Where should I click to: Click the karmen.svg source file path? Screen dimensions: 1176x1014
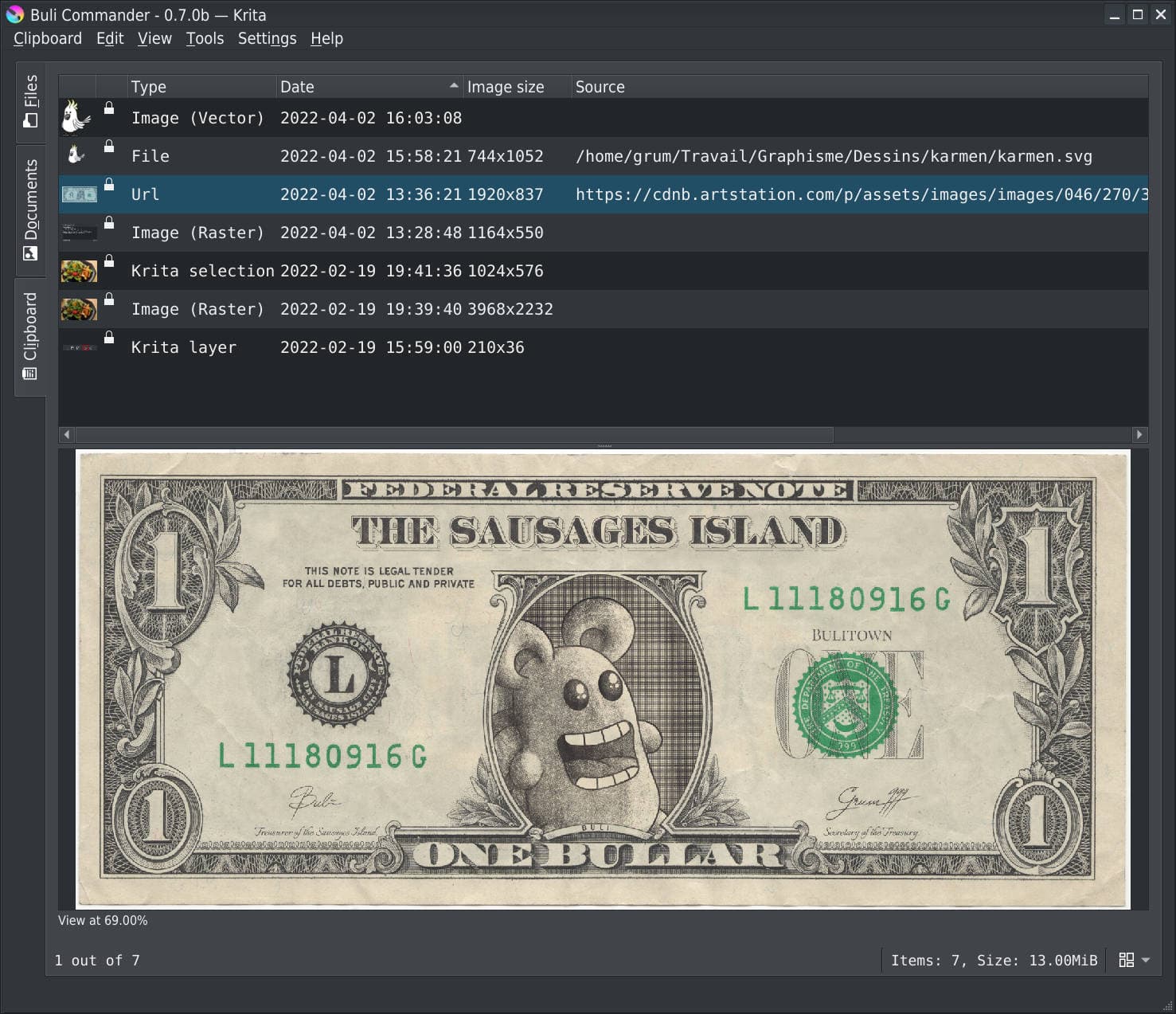[x=834, y=156]
